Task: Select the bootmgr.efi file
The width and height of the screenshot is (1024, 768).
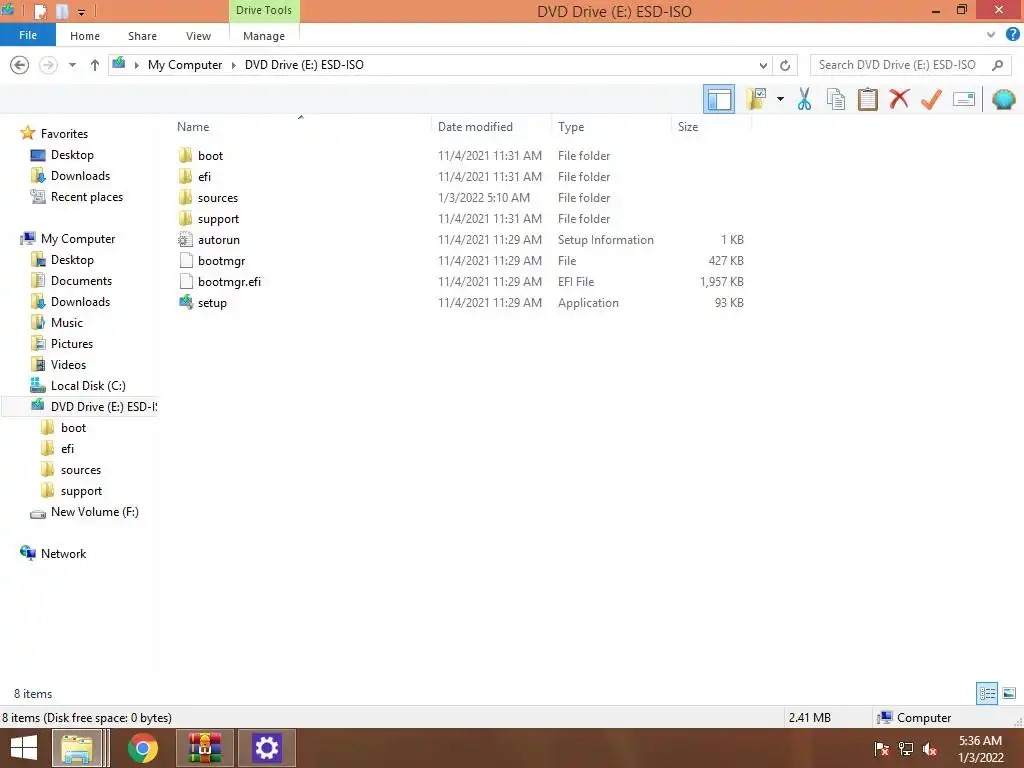Action: click(229, 281)
